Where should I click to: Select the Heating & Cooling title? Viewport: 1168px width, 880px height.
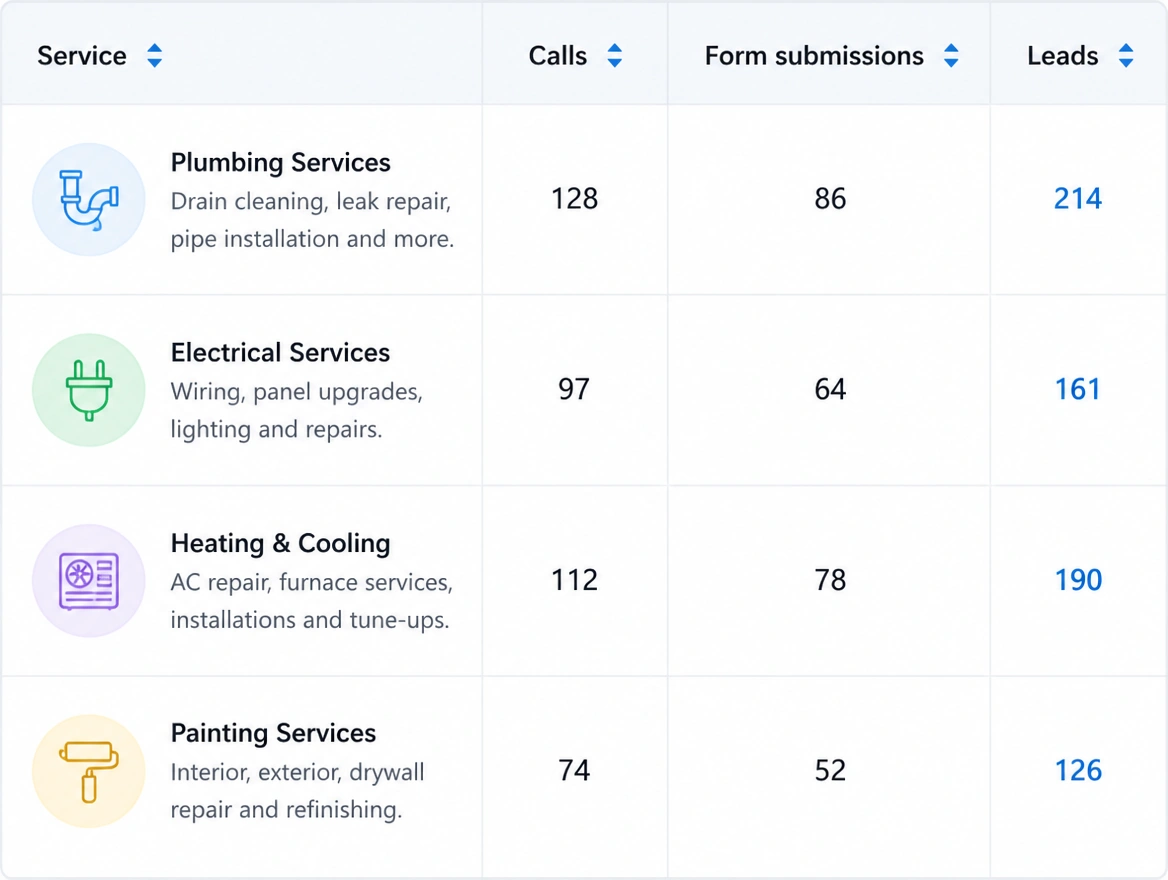280,543
